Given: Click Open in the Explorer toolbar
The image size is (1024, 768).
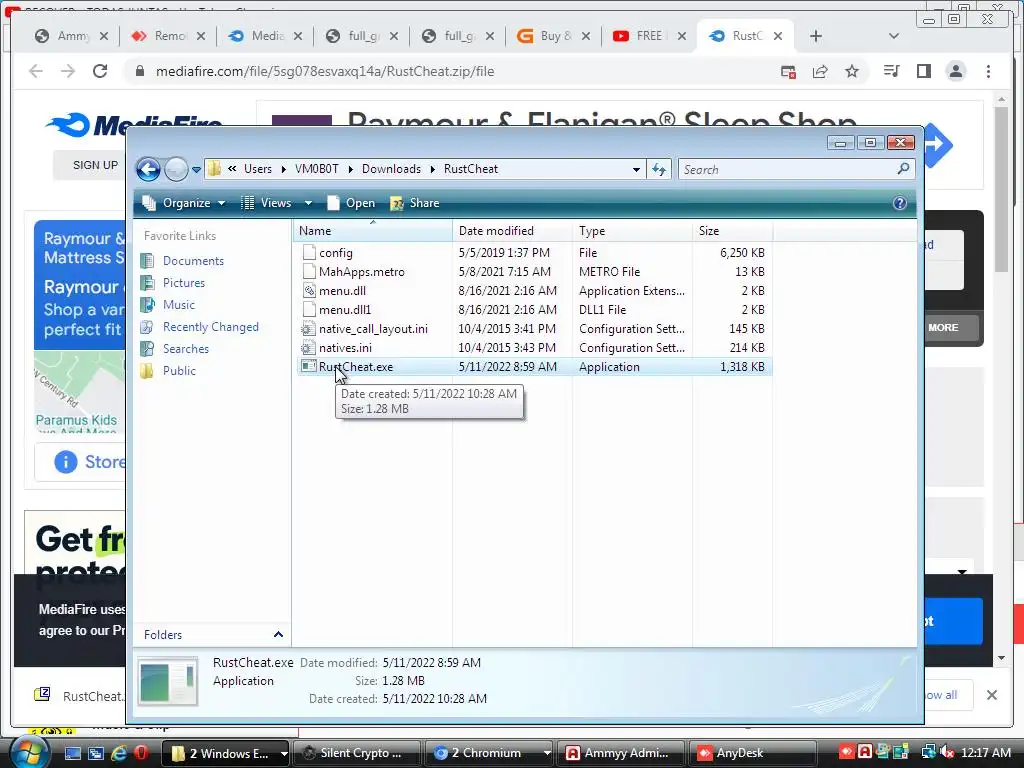Looking at the screenshot, I should pos(351,203).
